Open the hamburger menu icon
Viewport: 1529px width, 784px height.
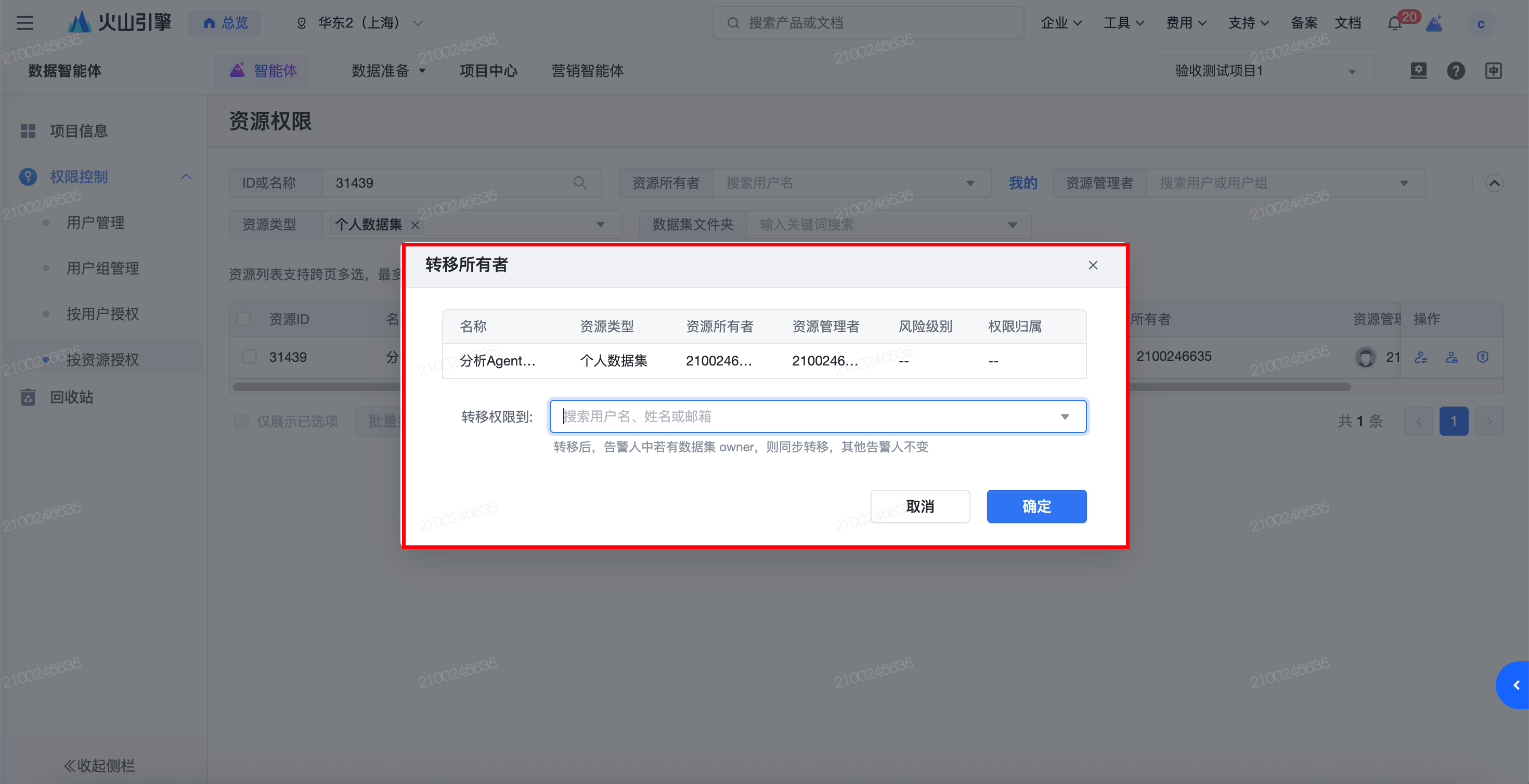25,23
